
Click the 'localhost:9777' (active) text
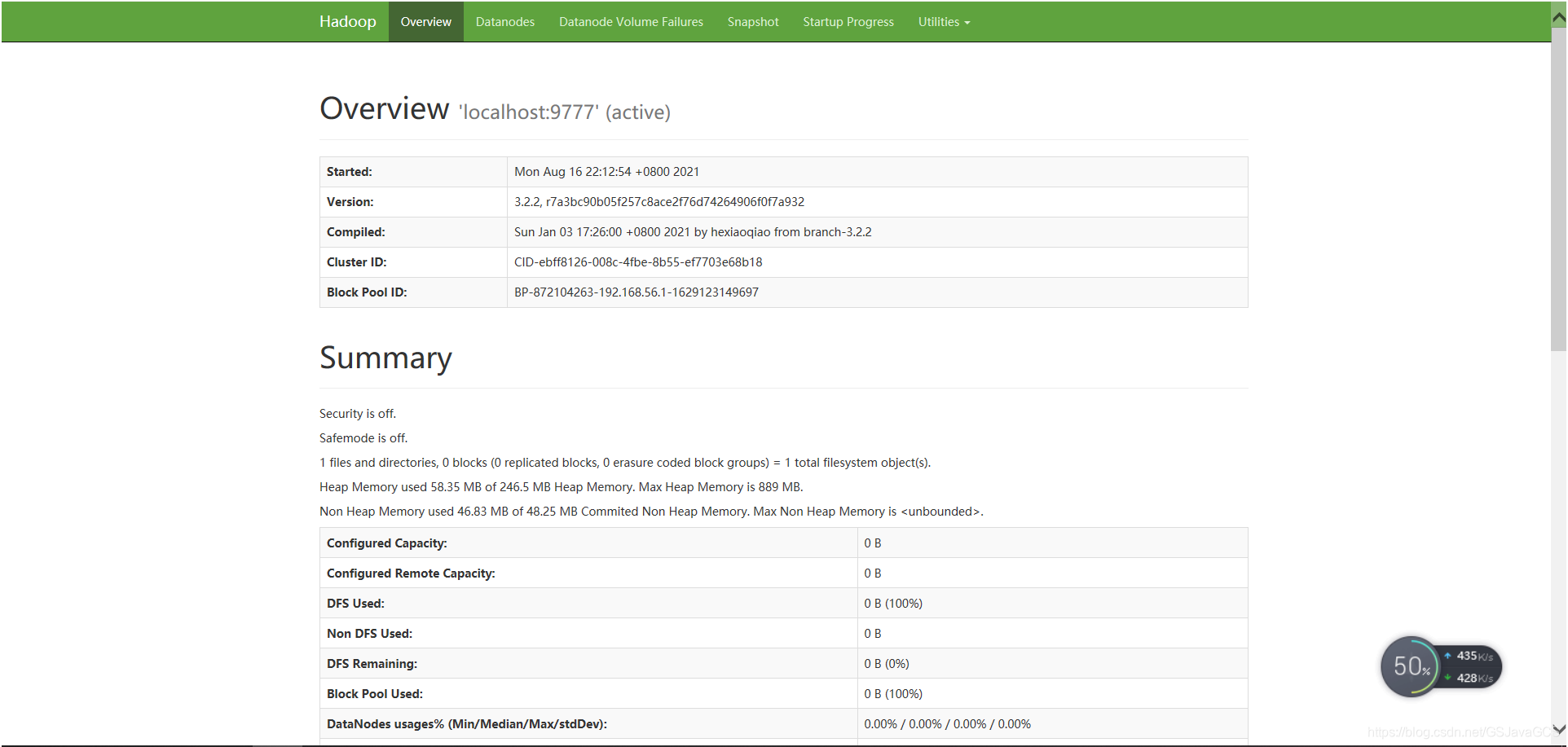point(565,112)
